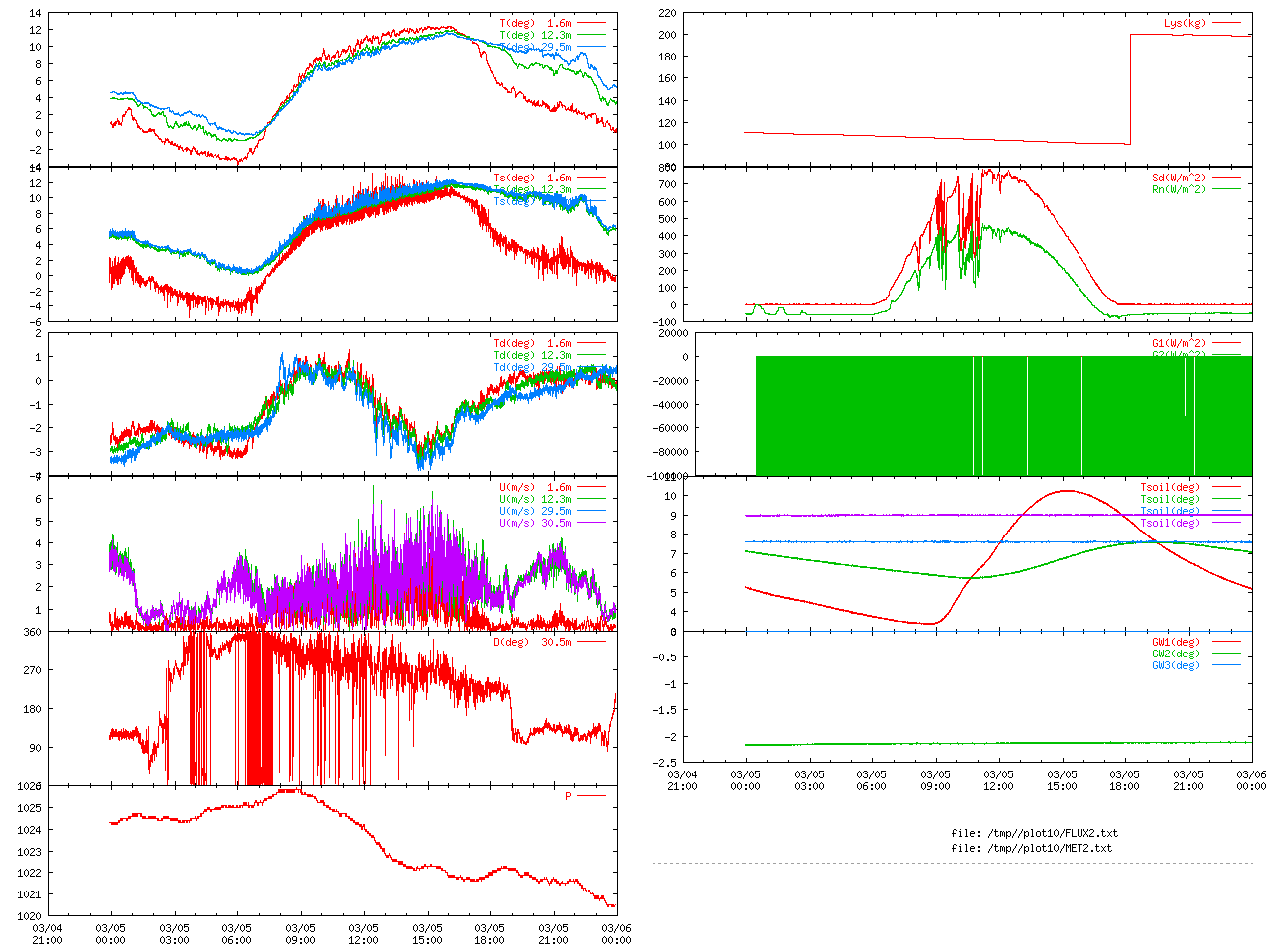Screen dimensions: 1270x952
Task: Click the 'D(deg) 30.5m' wind direction legend
Action: pyautogui.click(x=533, y=642)
